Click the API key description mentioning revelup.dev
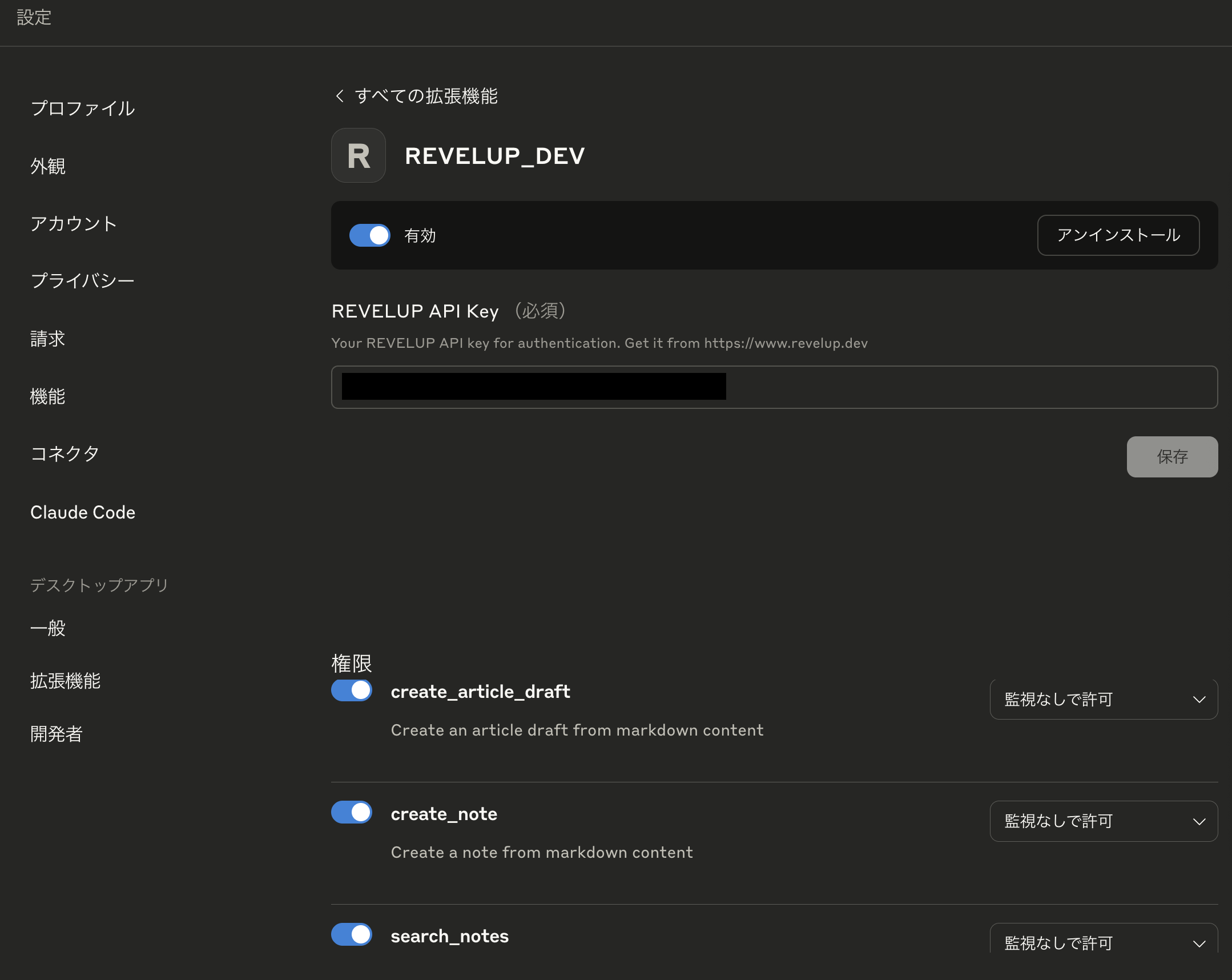The height and width of the screenshot is (980, 1232). [599, 343]
